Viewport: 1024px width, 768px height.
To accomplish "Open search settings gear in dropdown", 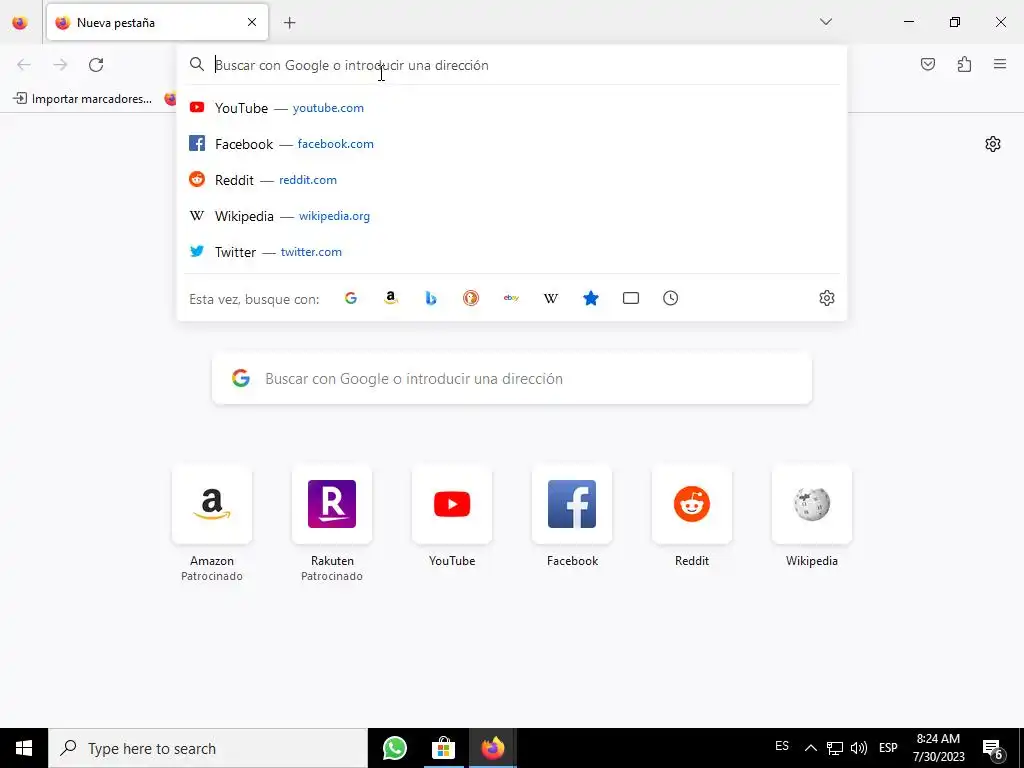I will click(827, 298).
